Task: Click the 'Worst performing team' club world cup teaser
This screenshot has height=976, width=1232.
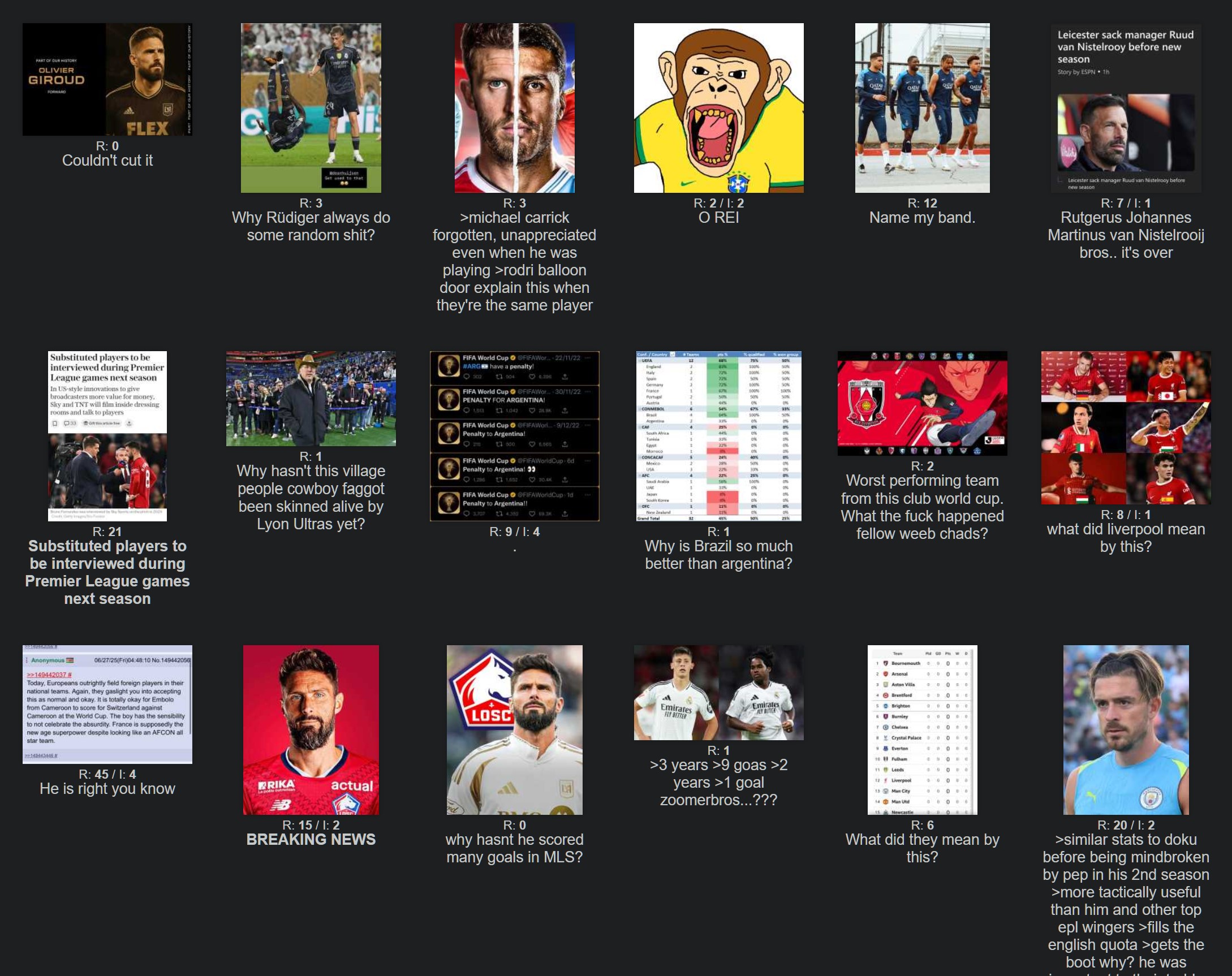Action: tap(922, 507)
